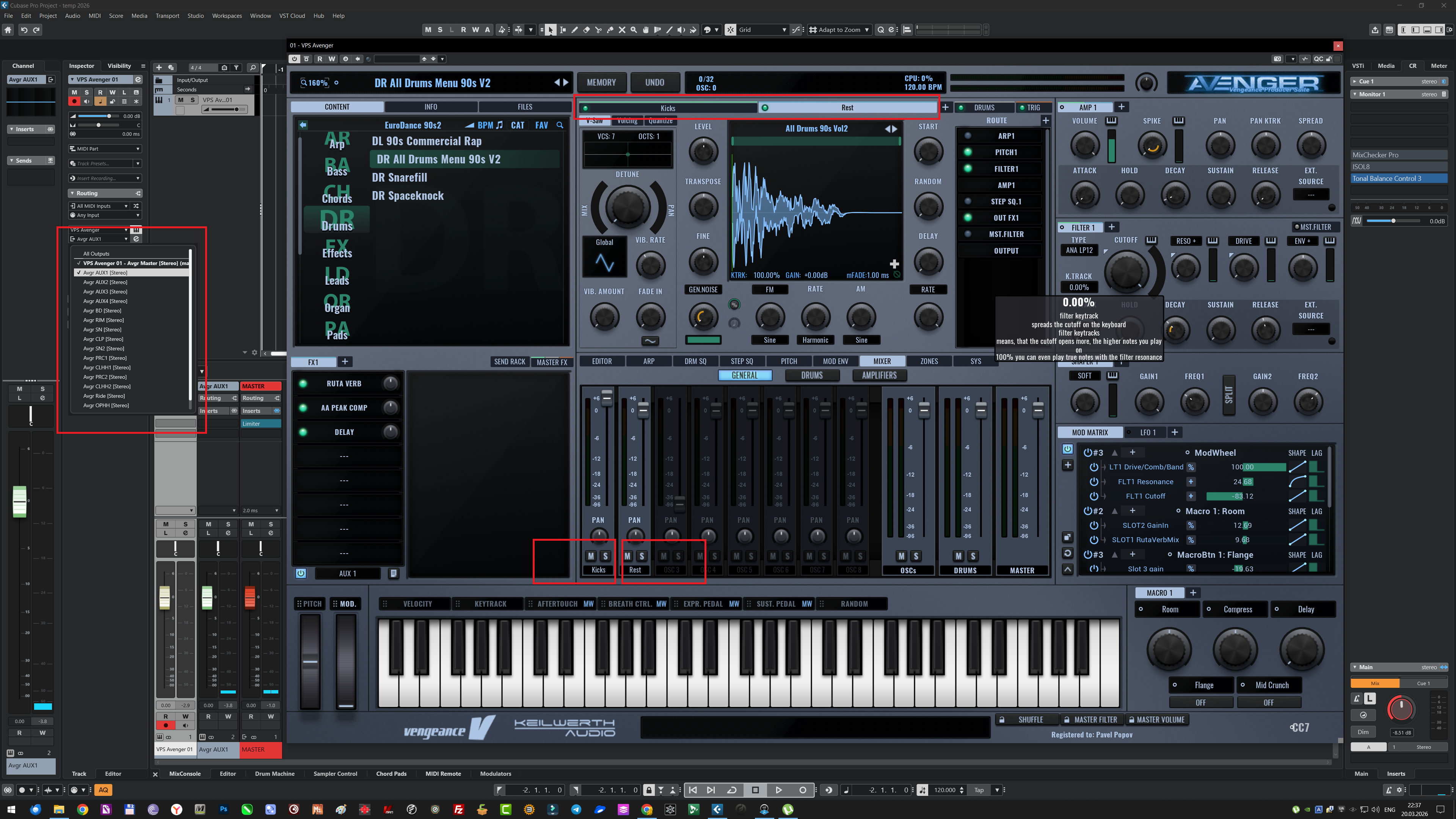Select the Erase tool in toolbar
The image size is (1456, 819).
pyautogui.click(x=586, y=30)
